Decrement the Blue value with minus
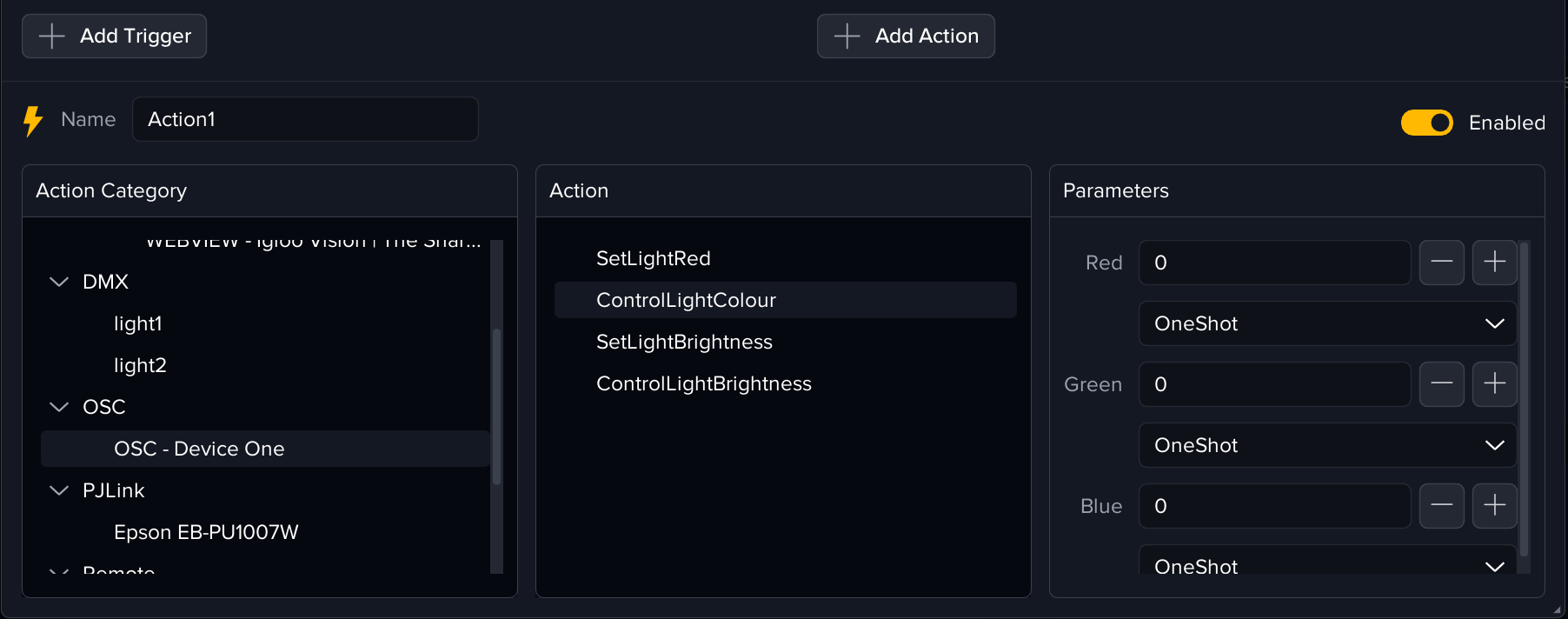The image size is (1568, 619). [1441, 506]
